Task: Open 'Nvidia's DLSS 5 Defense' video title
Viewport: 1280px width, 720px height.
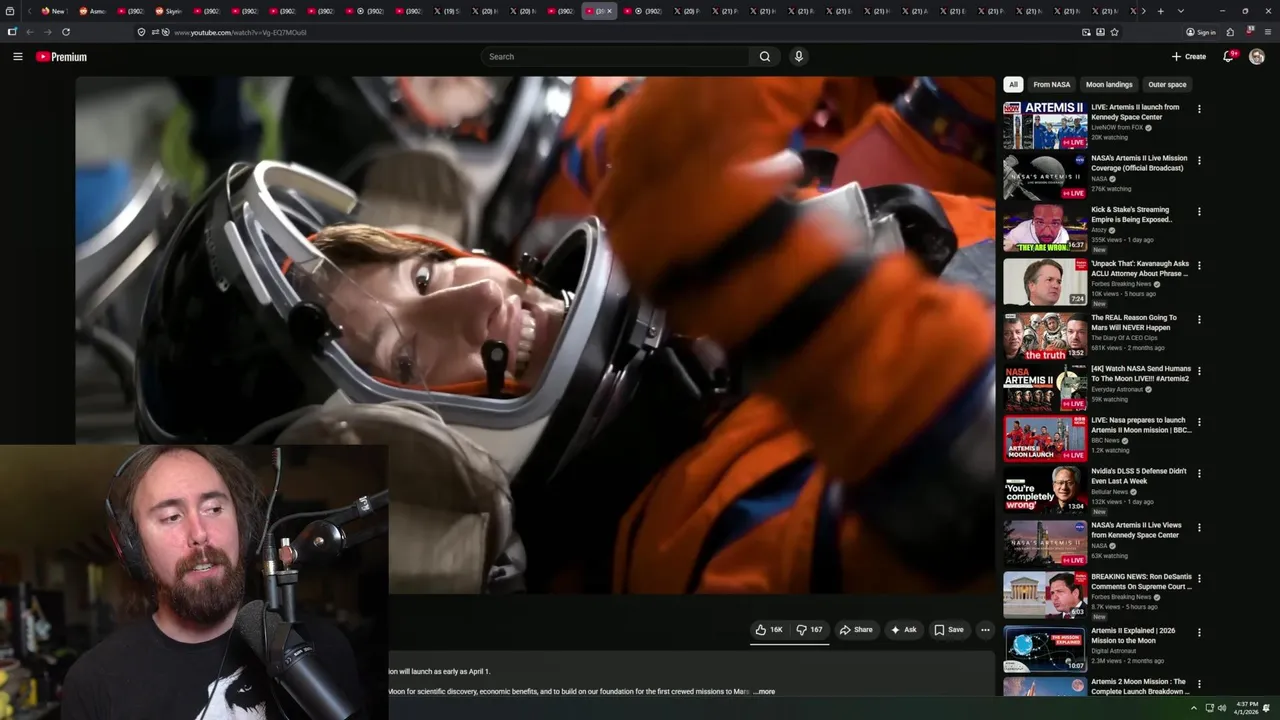Action: coord(1139,476)
